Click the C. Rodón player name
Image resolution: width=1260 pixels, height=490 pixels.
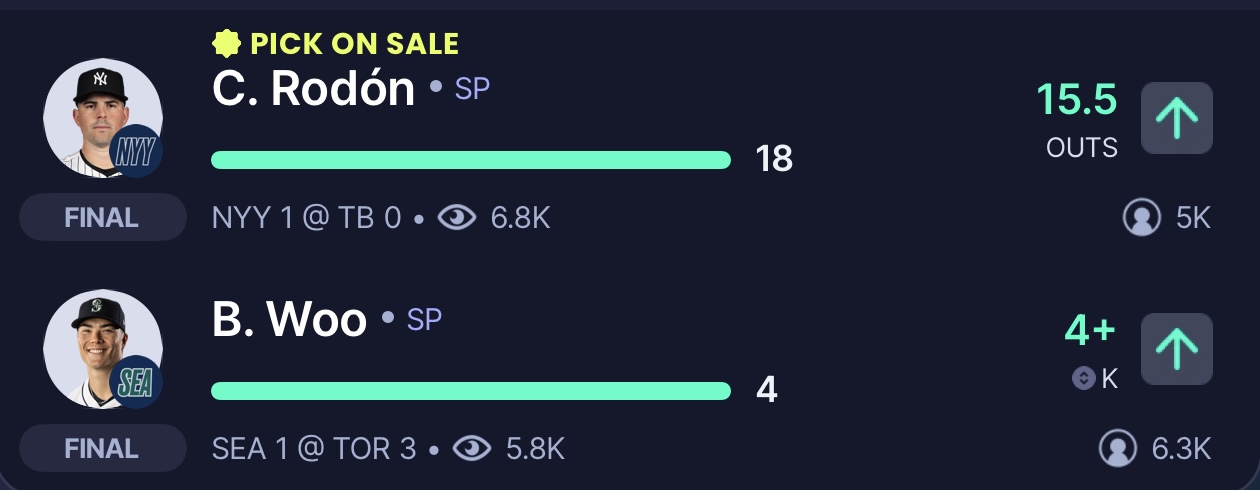(313, 89)
